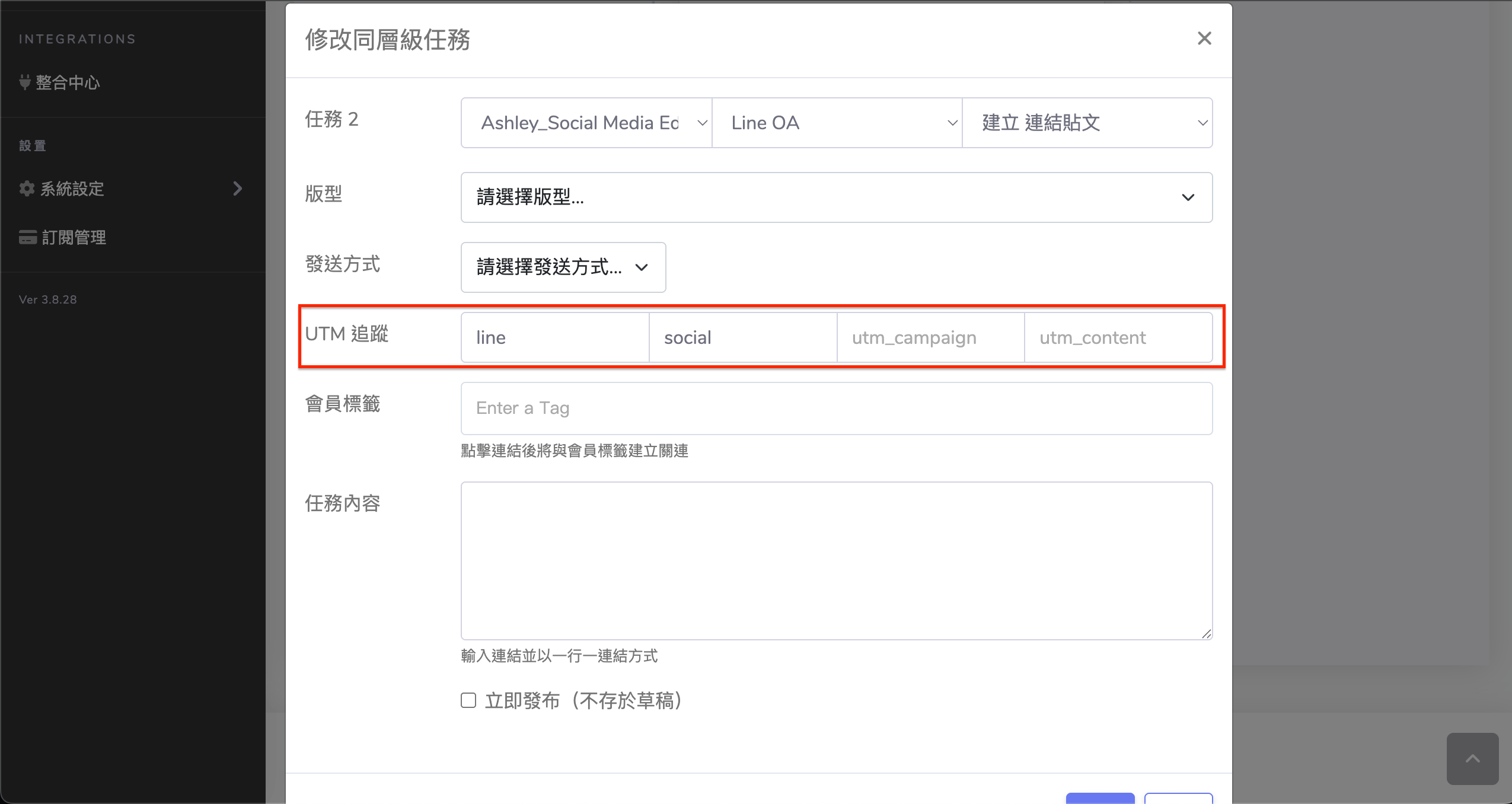Click the utm_source field containing line
Viewport: 1512px width, 804px height.
click(554, 337)
